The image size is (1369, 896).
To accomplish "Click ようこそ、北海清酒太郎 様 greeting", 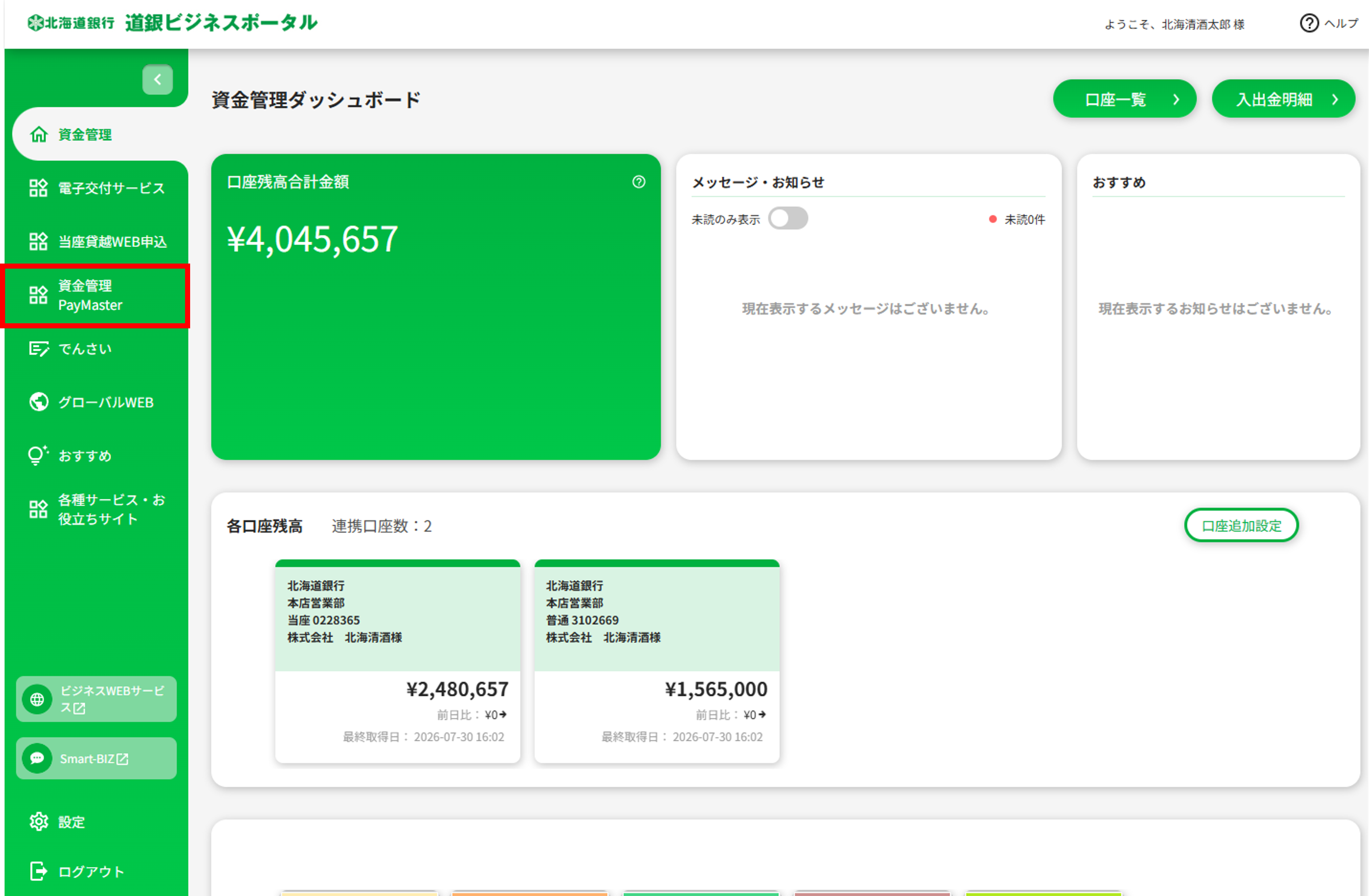I will 1174,24.
